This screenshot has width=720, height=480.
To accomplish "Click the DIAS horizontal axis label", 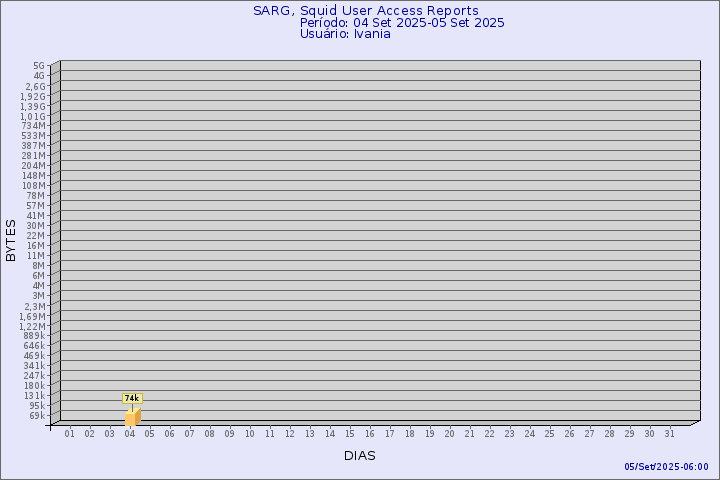I will point(360,455).
